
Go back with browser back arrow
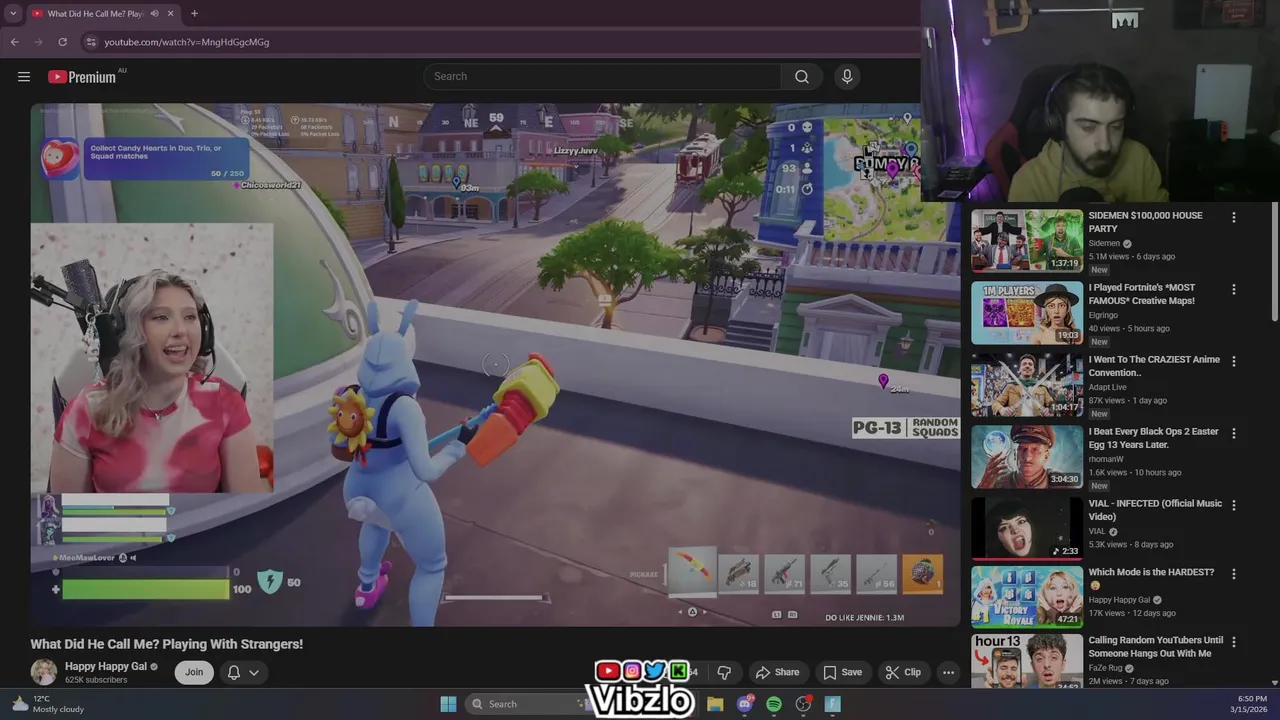(15, 42)
